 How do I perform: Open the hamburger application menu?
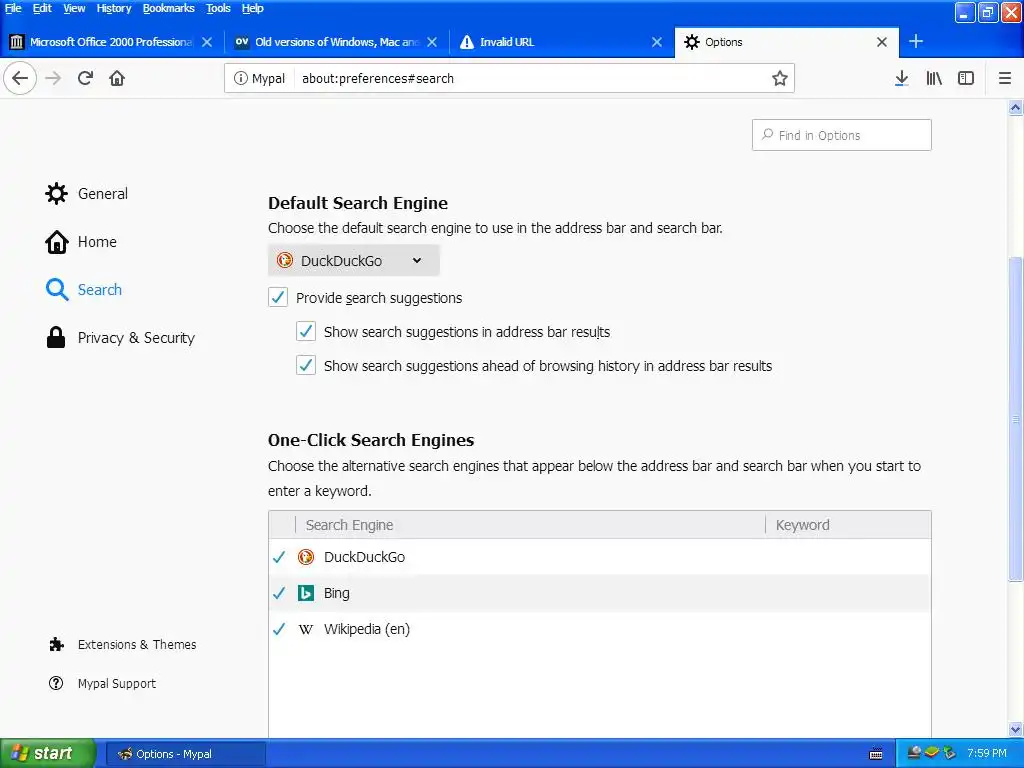point(1004,78)
